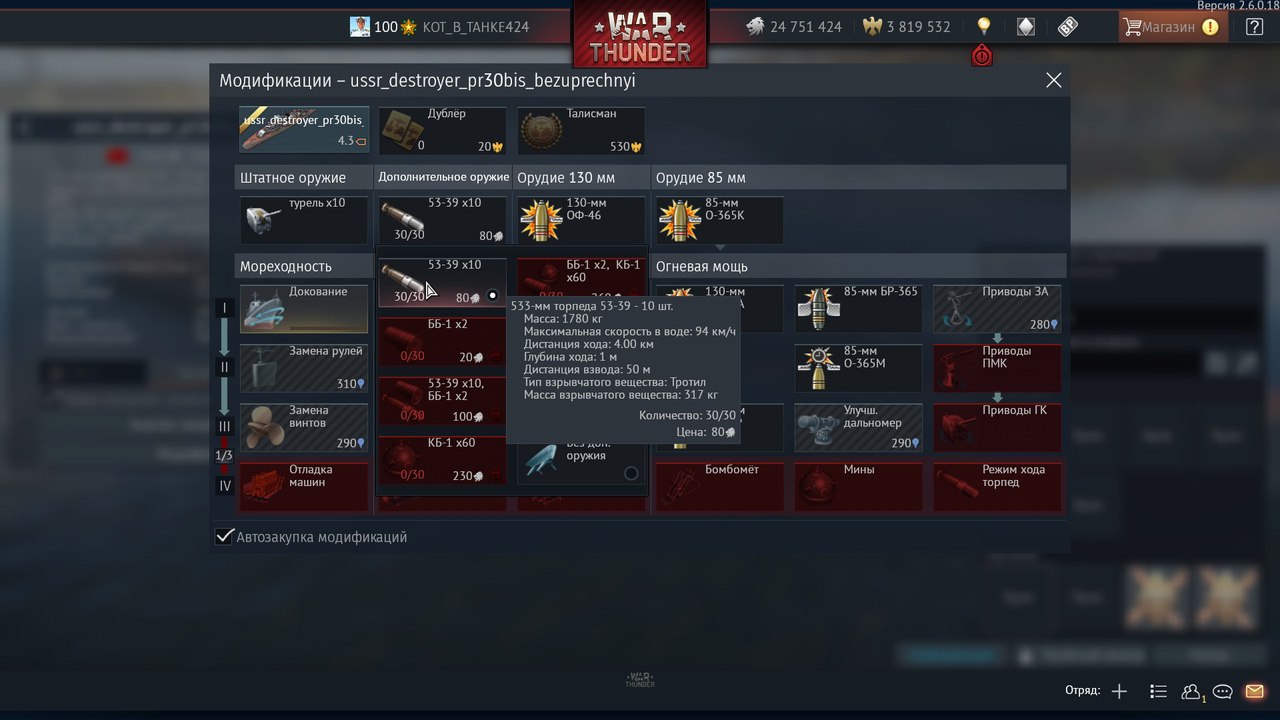
Task: Open the Талисман purchase item
Action: click(581, 131)
